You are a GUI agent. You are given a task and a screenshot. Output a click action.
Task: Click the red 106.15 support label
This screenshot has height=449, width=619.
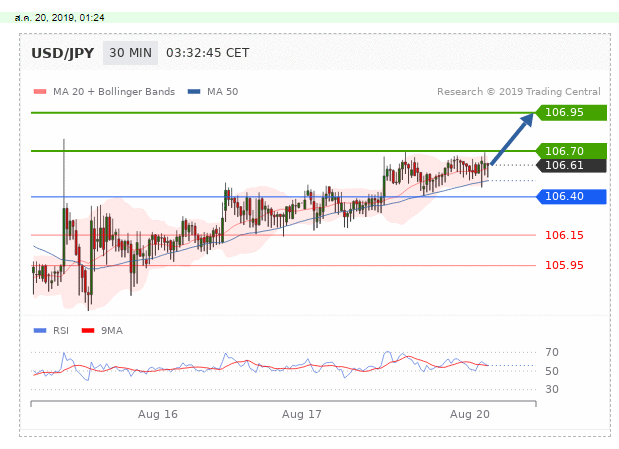(x=564, y=235)
